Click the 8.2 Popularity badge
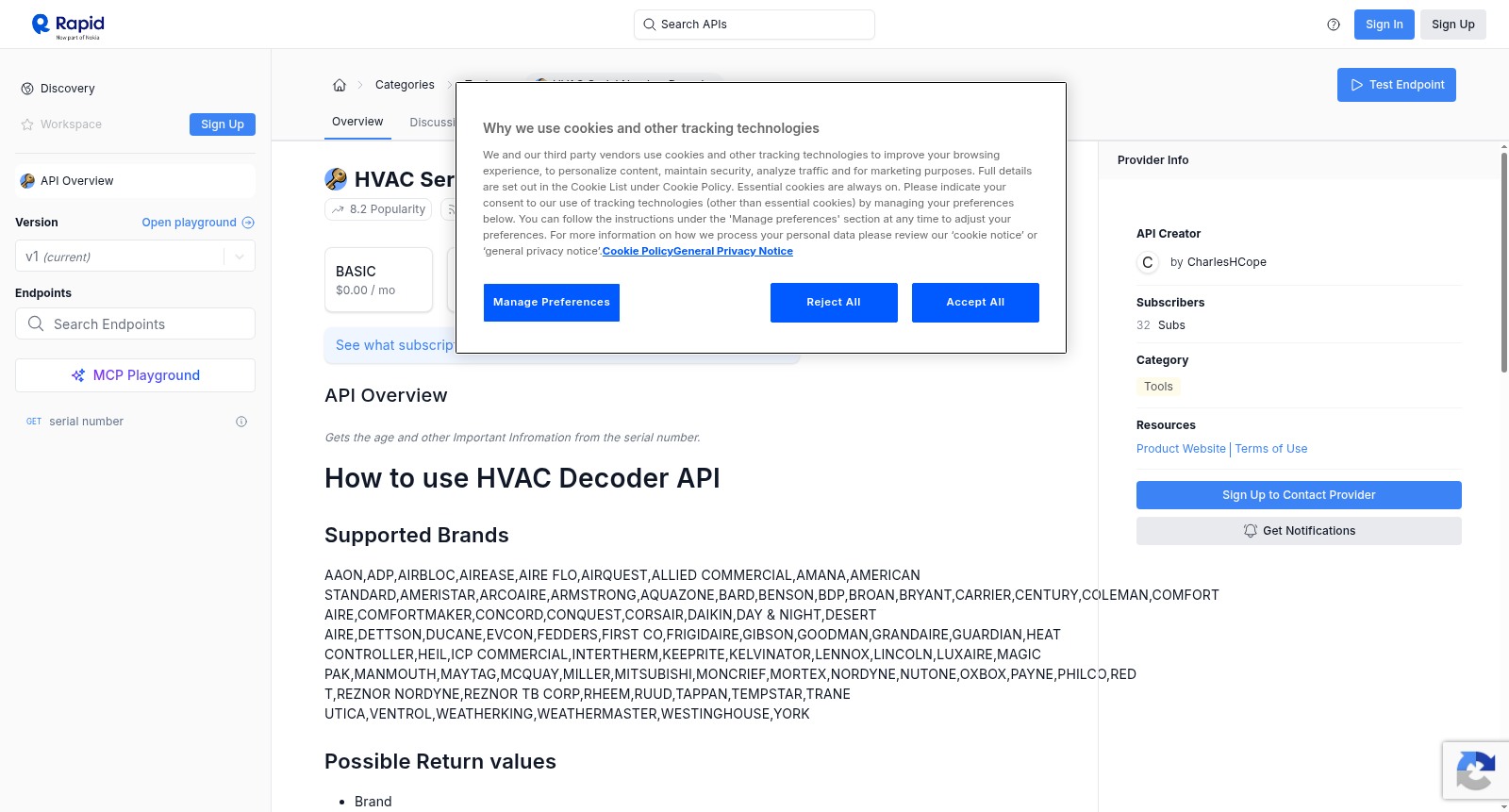Screen dimensions: 1509x812 [378, 209]
